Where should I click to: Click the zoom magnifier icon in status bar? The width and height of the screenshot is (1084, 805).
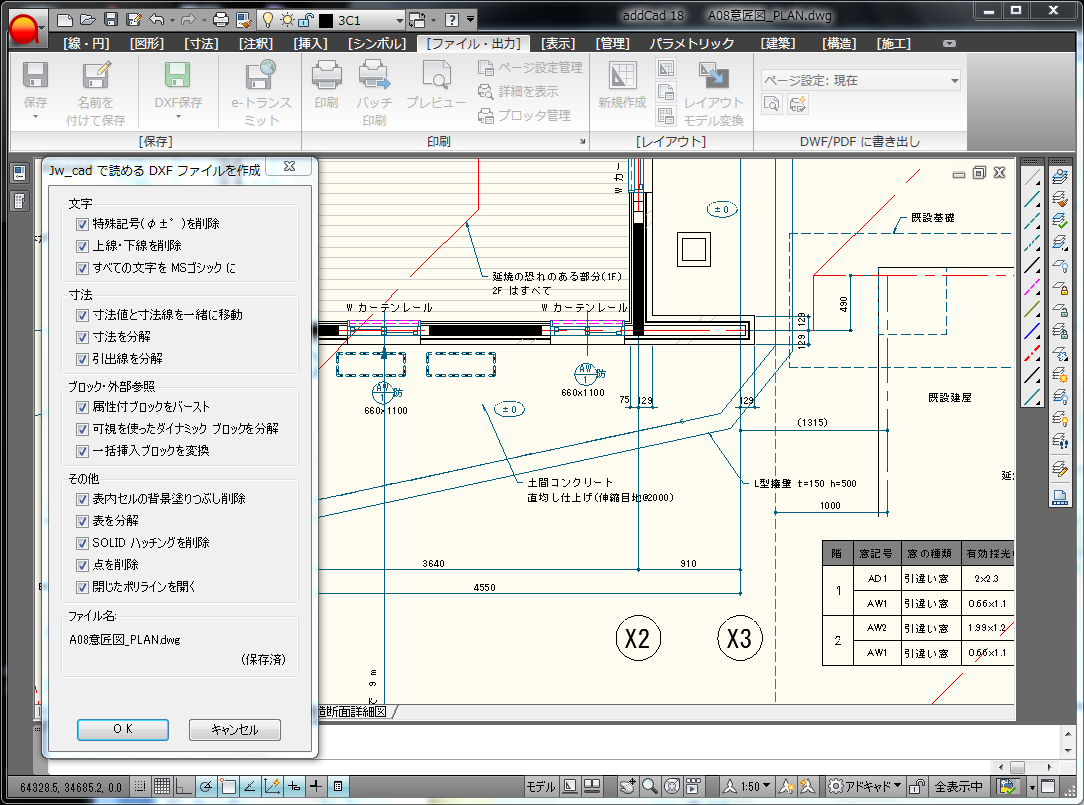click(649, 786)
